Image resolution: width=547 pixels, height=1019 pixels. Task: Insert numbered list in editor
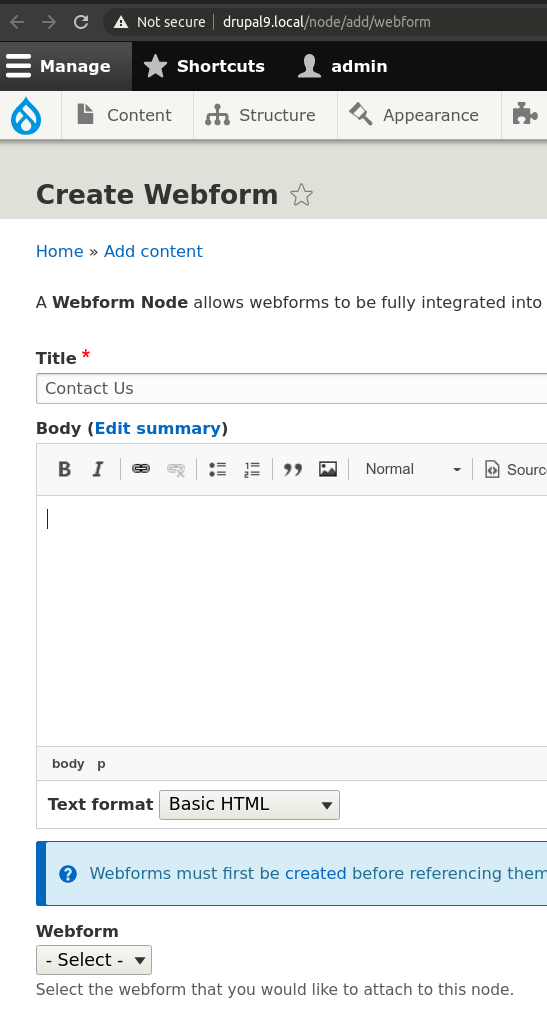[252, 469]
